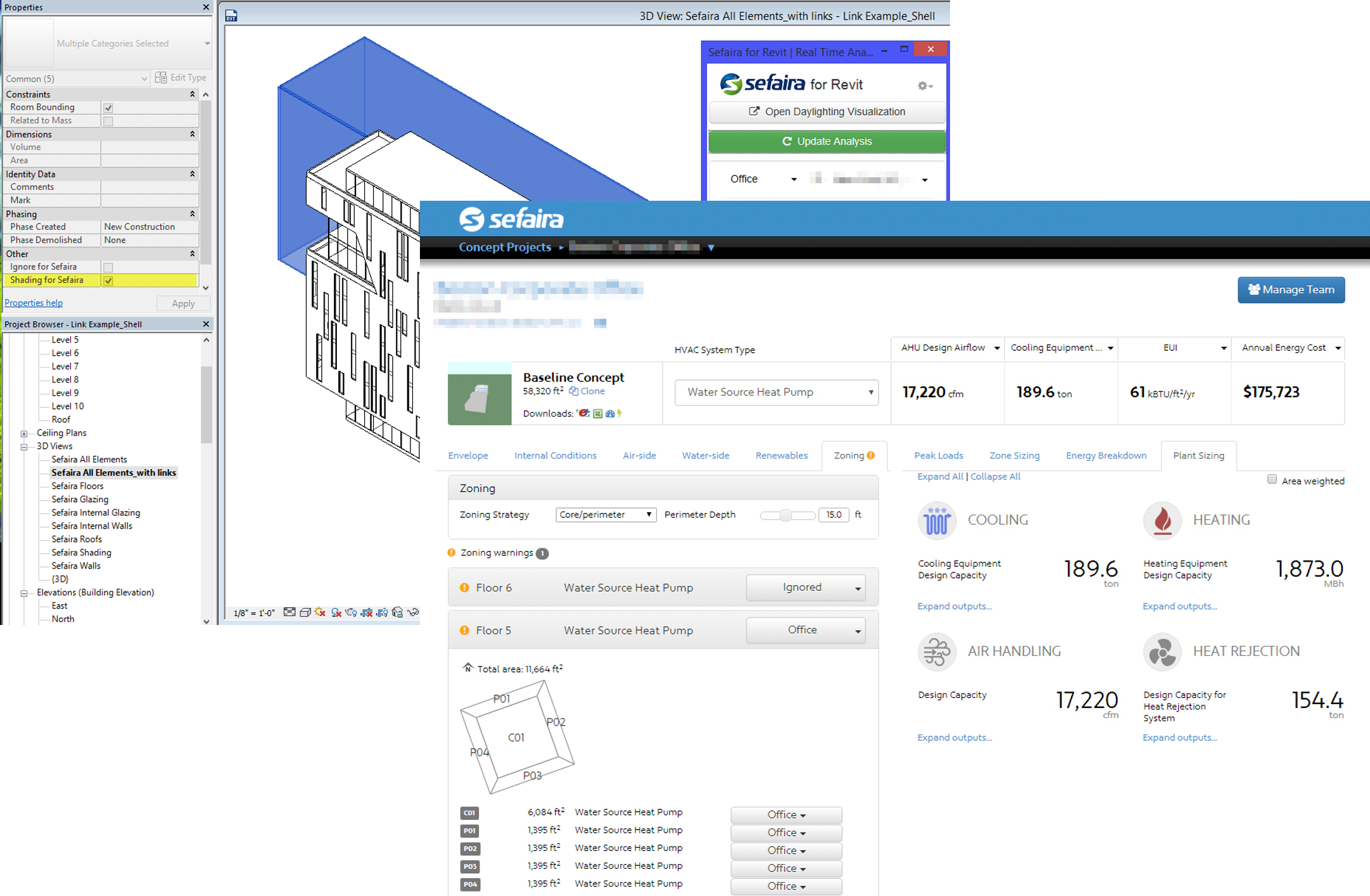Click the EnergyPlus download icon
Image resolution: width=1370 pixels, height=896 pixels.
[x=583, y=413]
